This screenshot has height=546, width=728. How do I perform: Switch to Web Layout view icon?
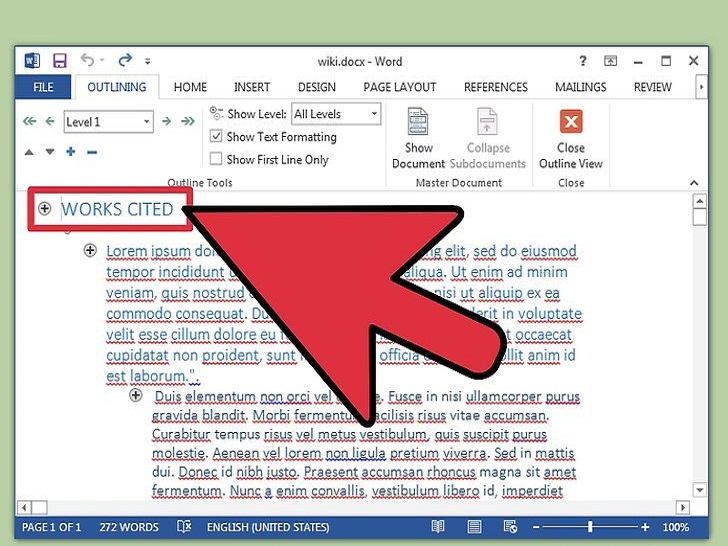point(510,527)
